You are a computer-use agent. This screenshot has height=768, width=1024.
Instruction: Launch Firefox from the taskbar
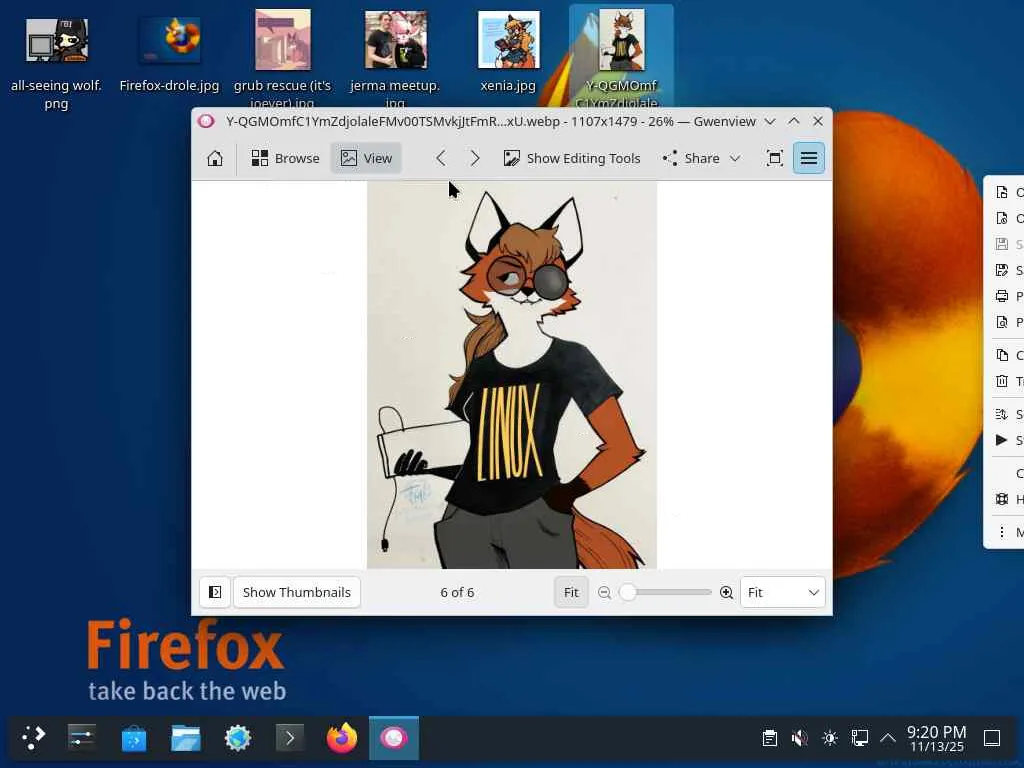(342, 739)
